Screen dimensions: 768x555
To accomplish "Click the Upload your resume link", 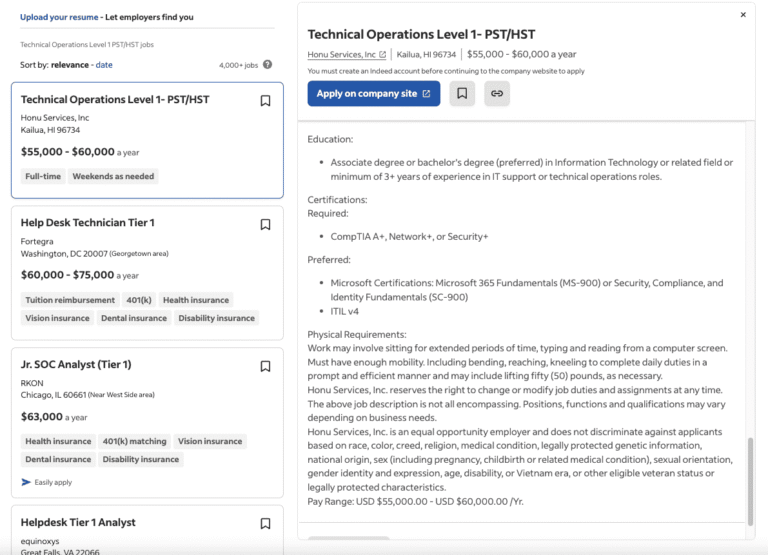I will click(59, 17).
